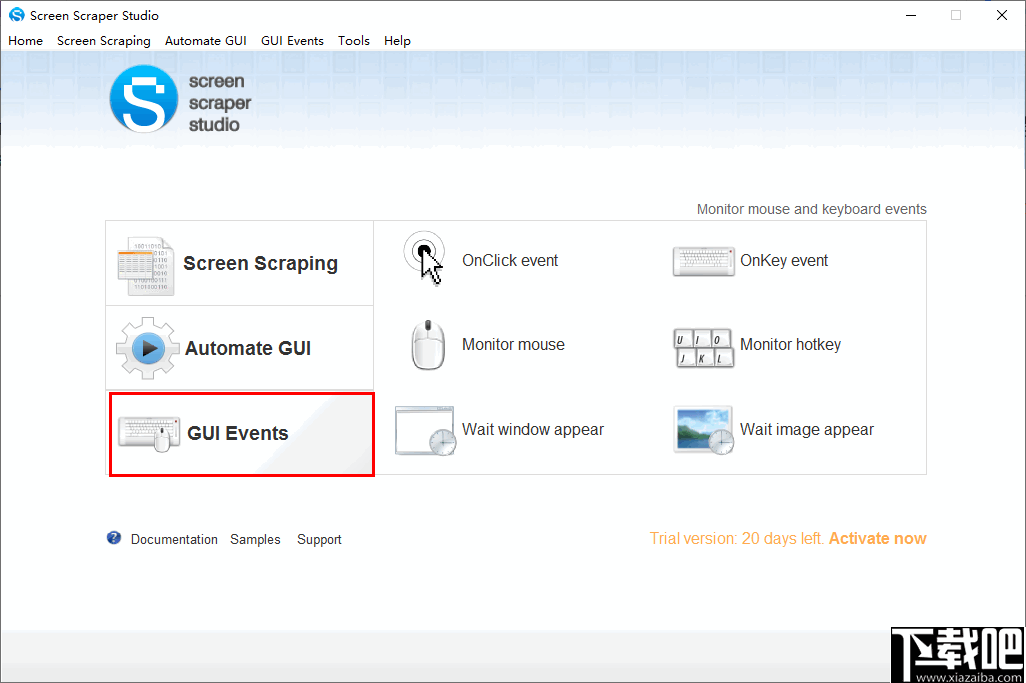The height and width of the screenshot is (683, 1026).
Task: Choose the Wait image appear option
Action: pyautogui.click(x=807, y=430)
